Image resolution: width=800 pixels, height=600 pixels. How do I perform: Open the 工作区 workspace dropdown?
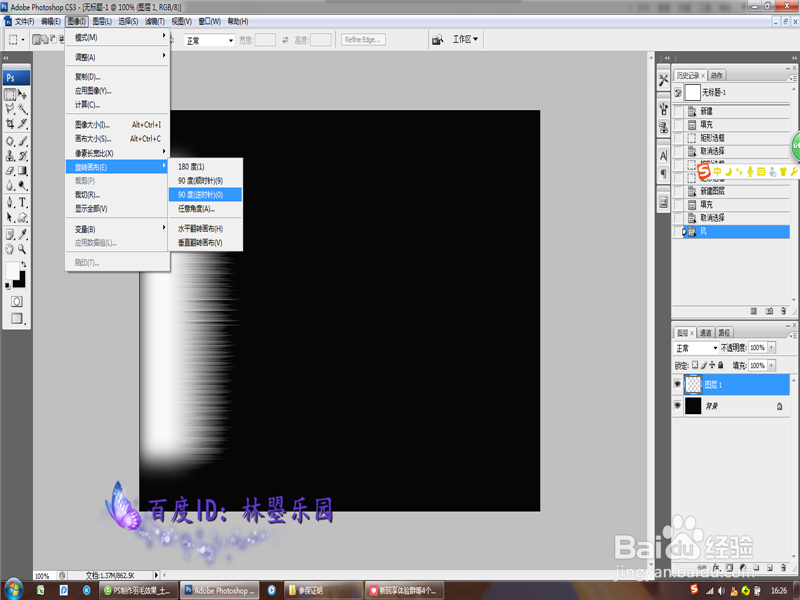tap(465, 39)
